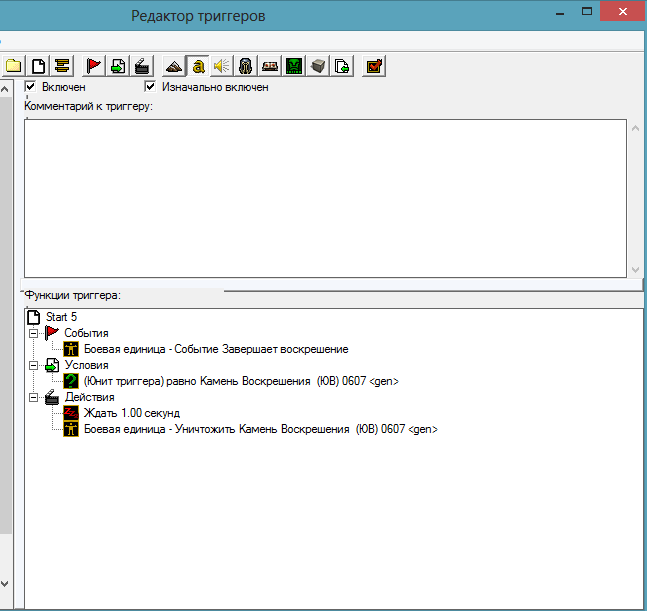Viewport: 647px width, 611px height.
Task: Click the left panel scroll-down arrow
Action: click(x=5, y=584)
